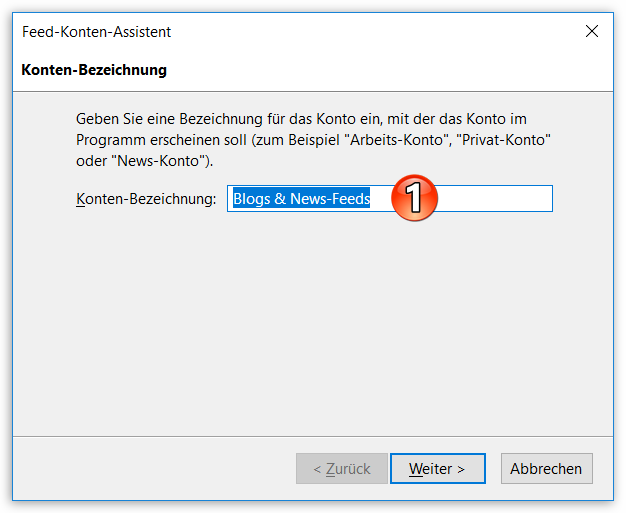Close the Feed-Konten-Assistent dialog
This screenshot has height=513, width=626.
(x=592, y=31)
